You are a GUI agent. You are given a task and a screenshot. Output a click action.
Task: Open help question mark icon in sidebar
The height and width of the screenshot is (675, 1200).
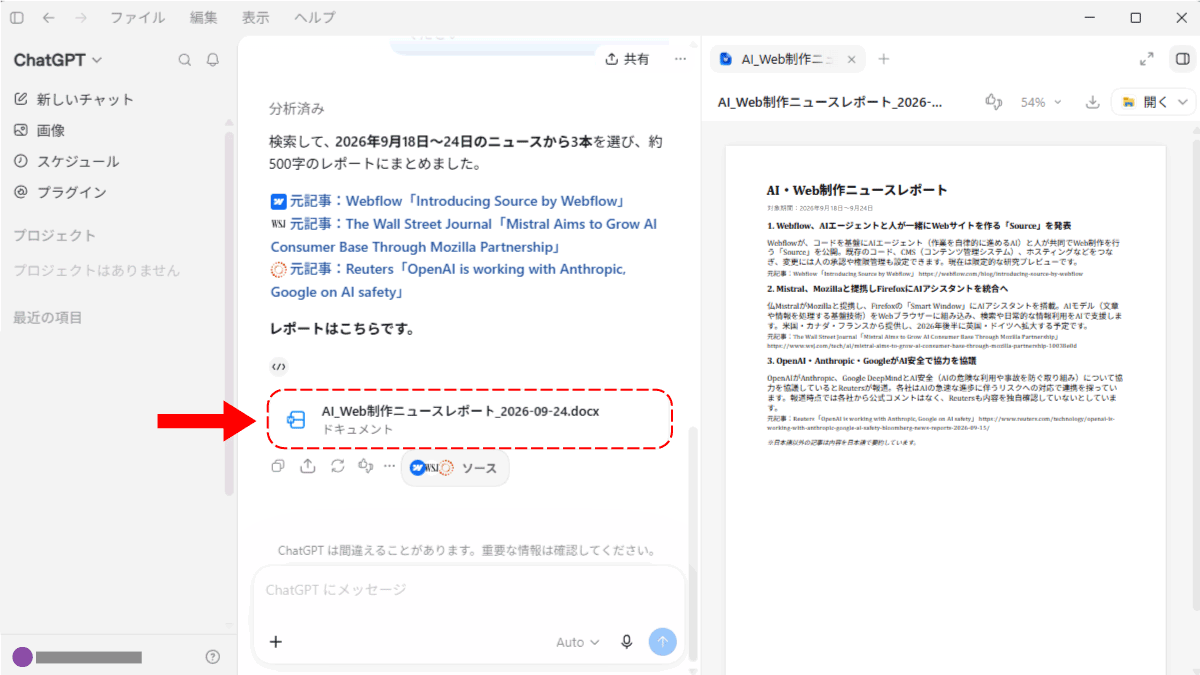[212, 657]
